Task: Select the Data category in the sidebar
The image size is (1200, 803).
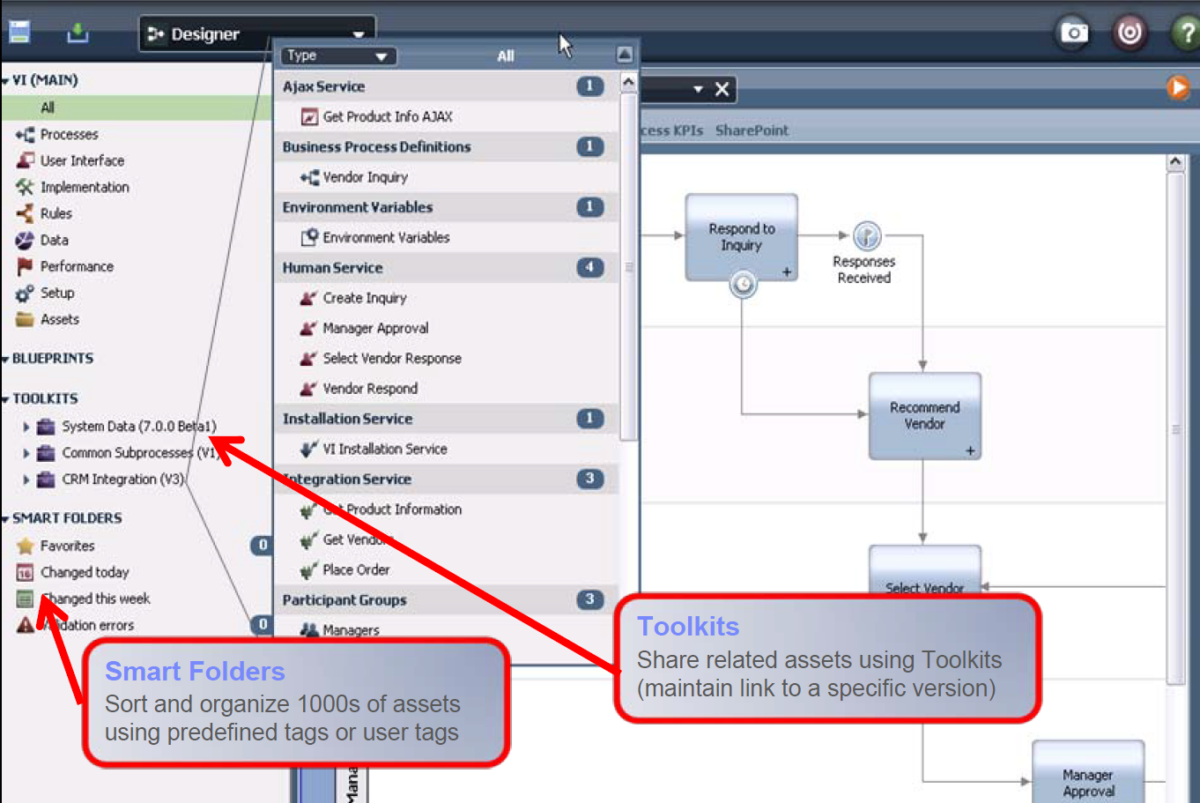Action: pyautogui.click(x=62, y=240)
